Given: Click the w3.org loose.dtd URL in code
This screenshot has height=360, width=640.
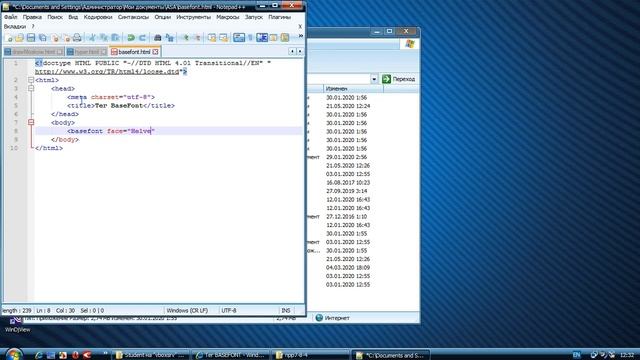Looking at the screenshot, I should pos(107,71).
